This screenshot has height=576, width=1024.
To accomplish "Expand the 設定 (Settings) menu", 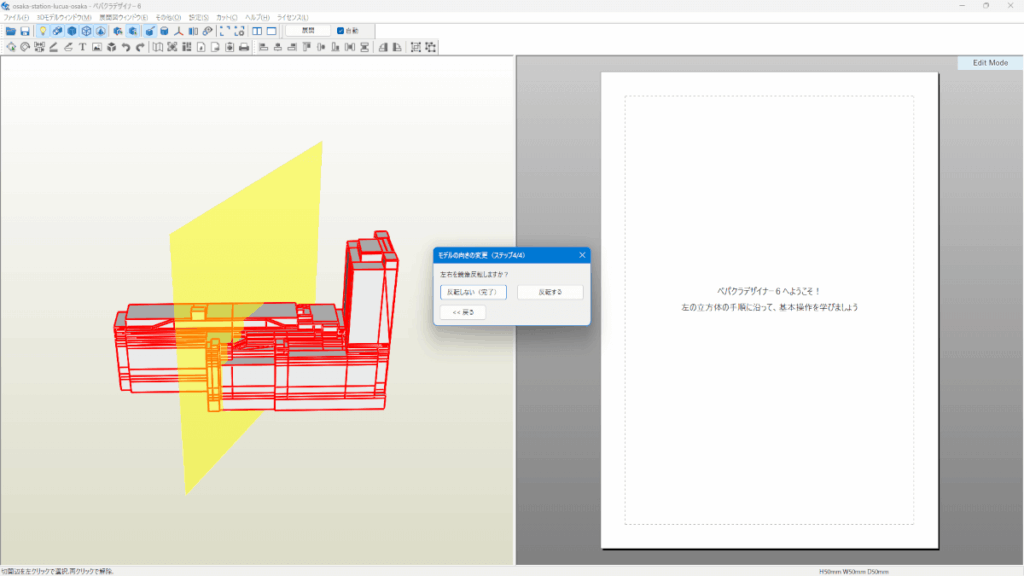I will click(x=199, y=18).
